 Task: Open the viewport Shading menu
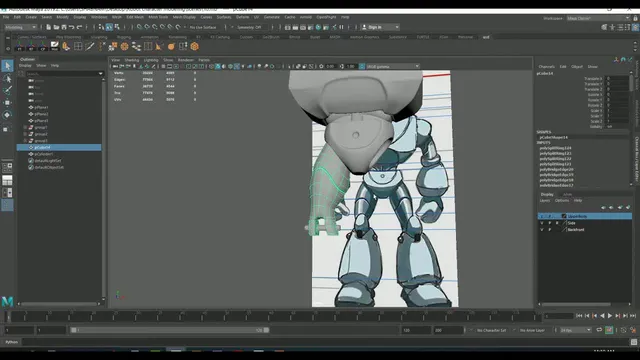pyautogui.click(x=132, y=60)
